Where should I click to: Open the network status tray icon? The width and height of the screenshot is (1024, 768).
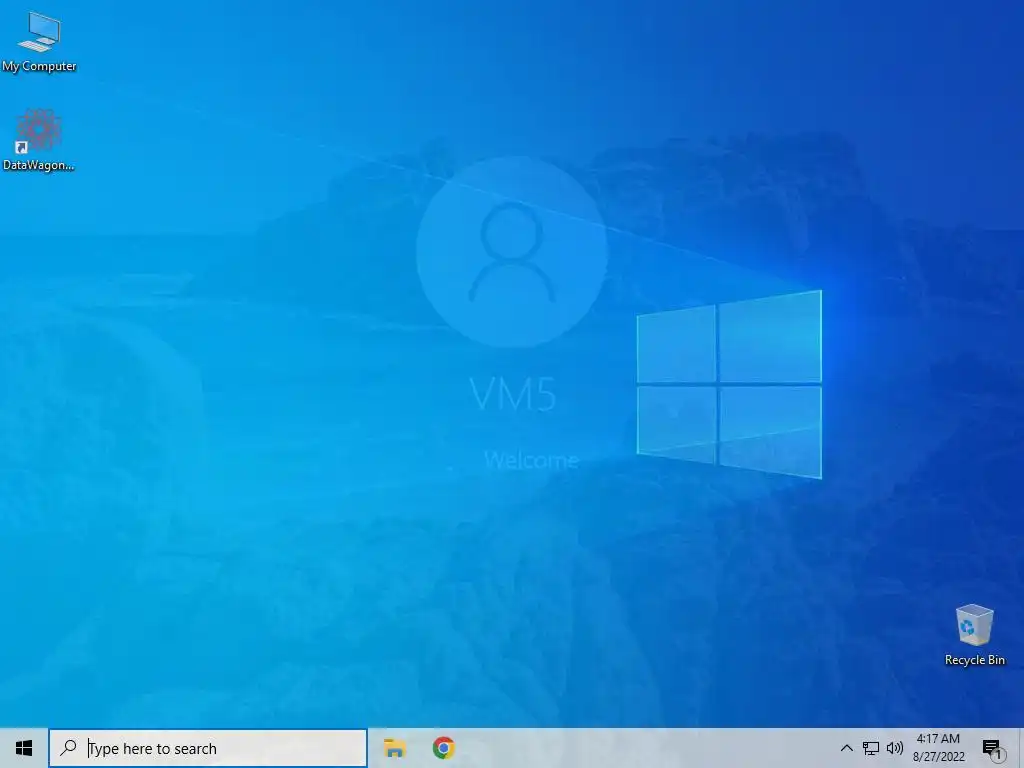pyautogui.click(x=871, y=748)
